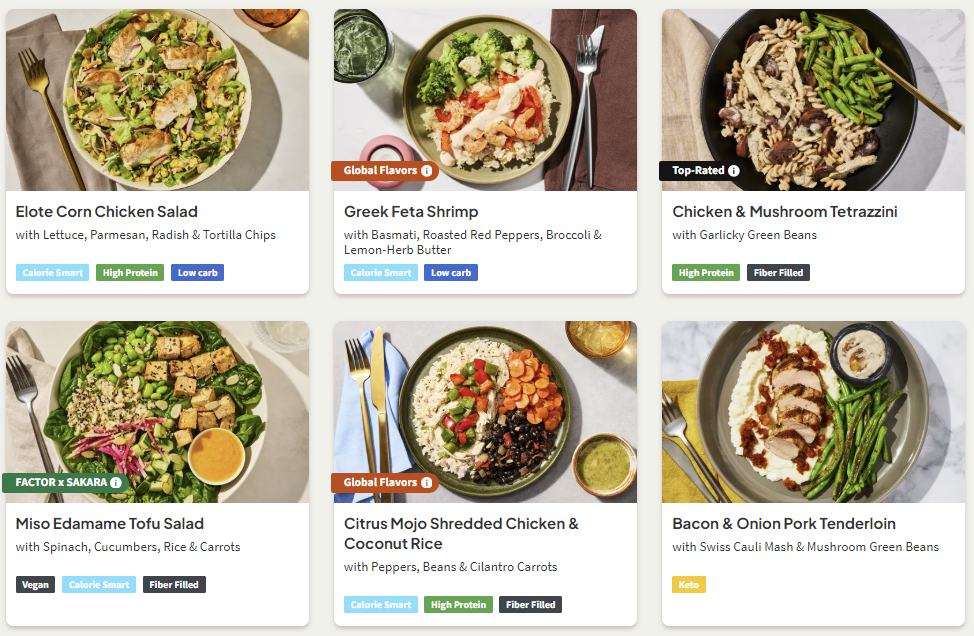Open Greek Feta Shrimp meal title
This screenshot has height=636, width=974.
411,212
